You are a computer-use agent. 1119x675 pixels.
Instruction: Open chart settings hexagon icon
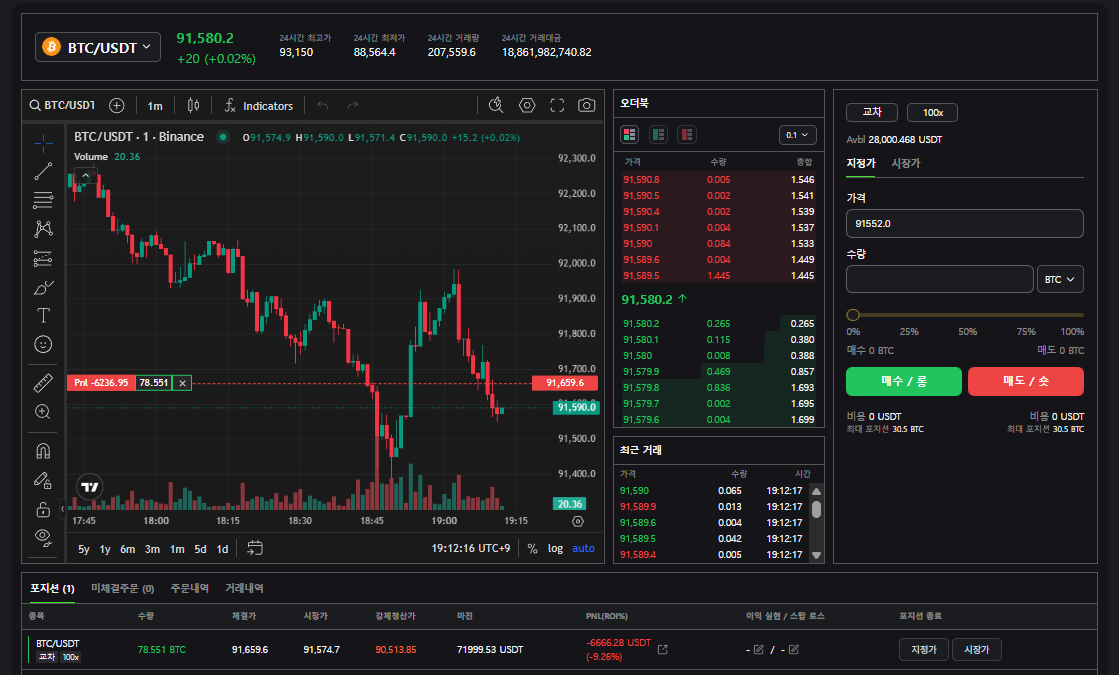[x=527, y=105]
